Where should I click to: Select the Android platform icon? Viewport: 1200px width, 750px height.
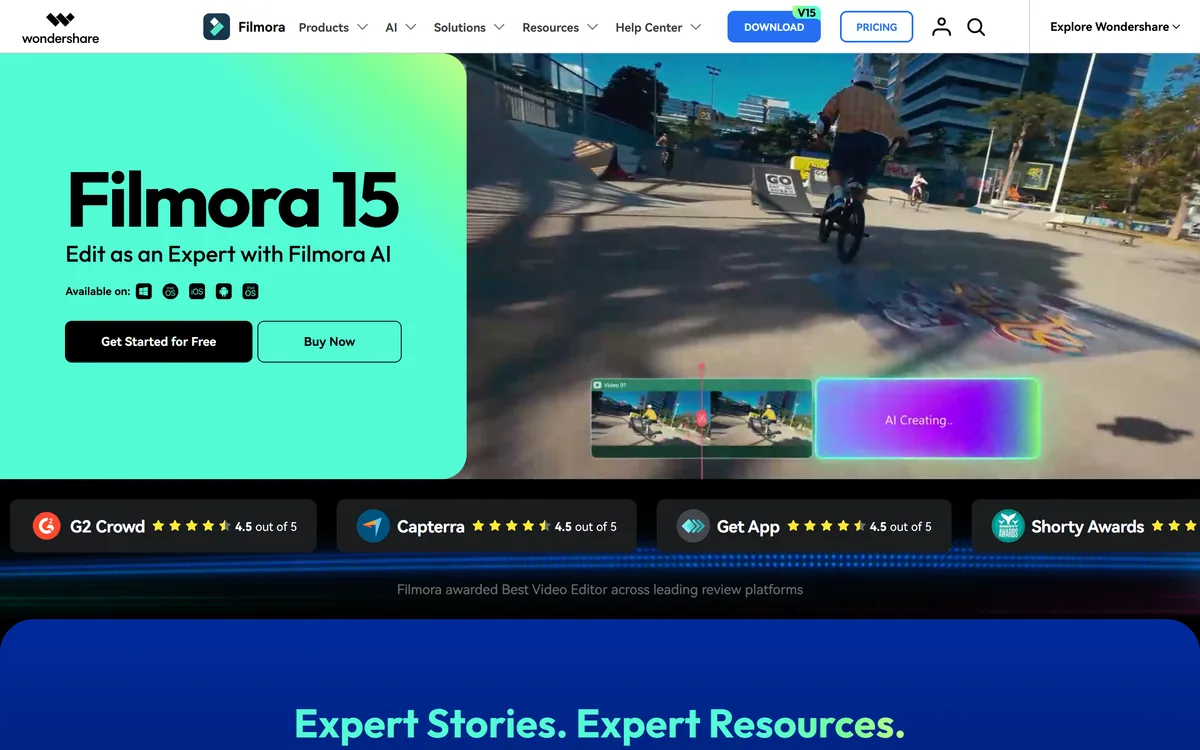224,291
